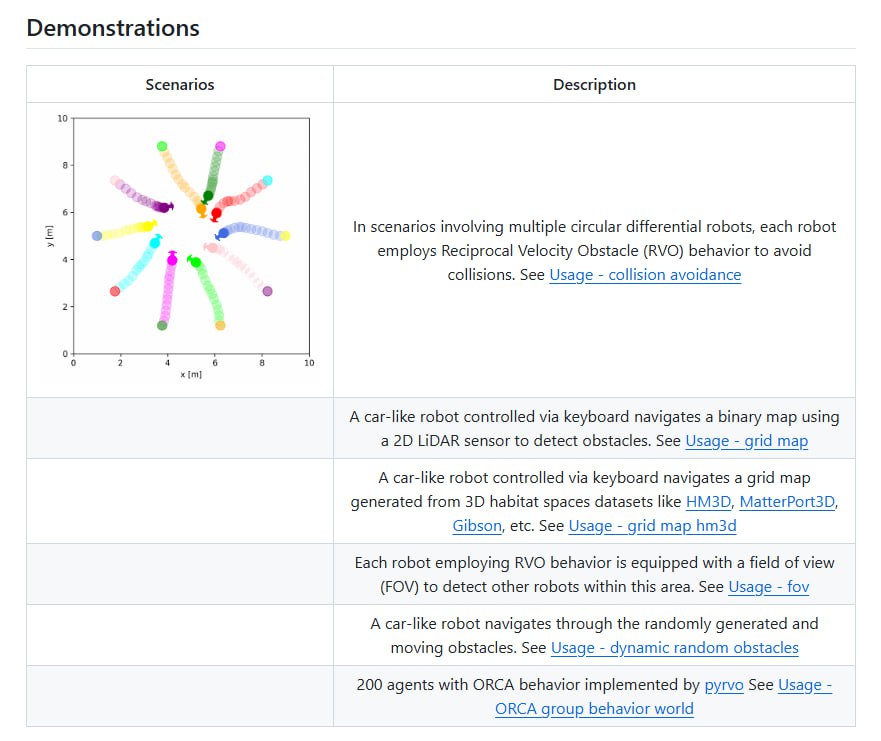The height and width of the screenshot is (741, 881).
Task: Open the HM3D dataset link
Action: 708,502
